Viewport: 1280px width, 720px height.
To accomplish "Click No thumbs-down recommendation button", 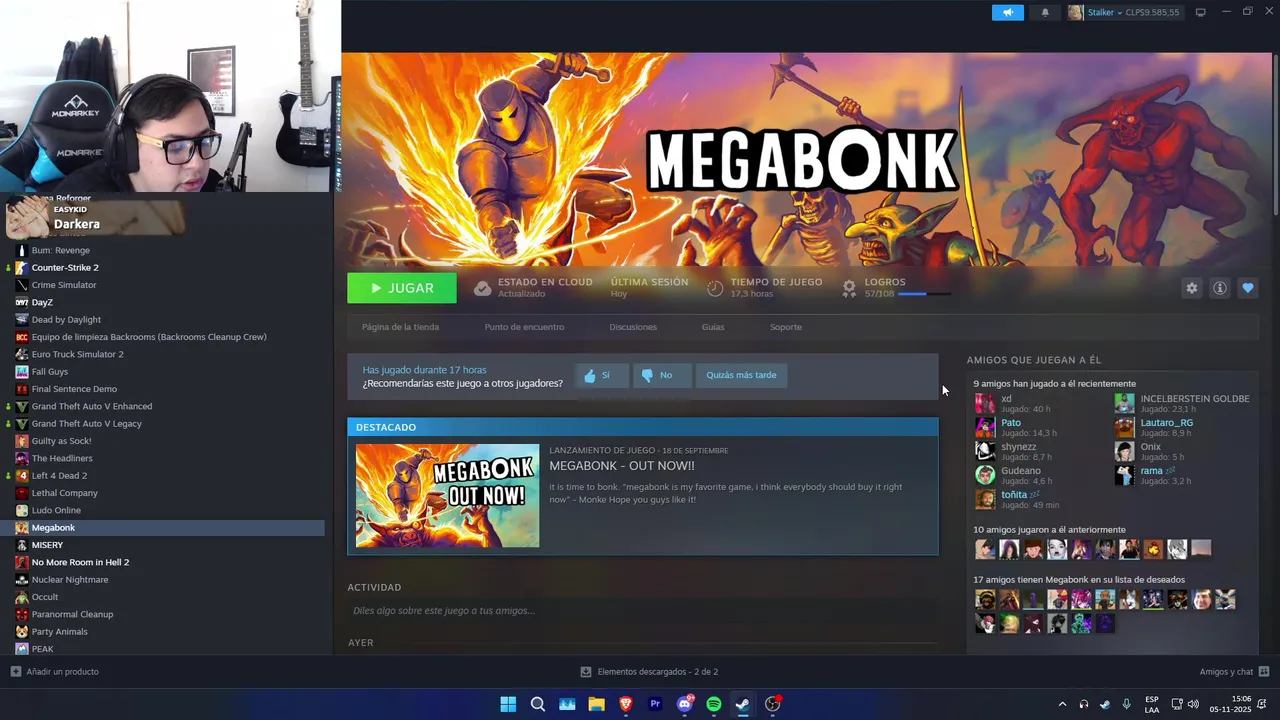I will [x=661, y=375].
